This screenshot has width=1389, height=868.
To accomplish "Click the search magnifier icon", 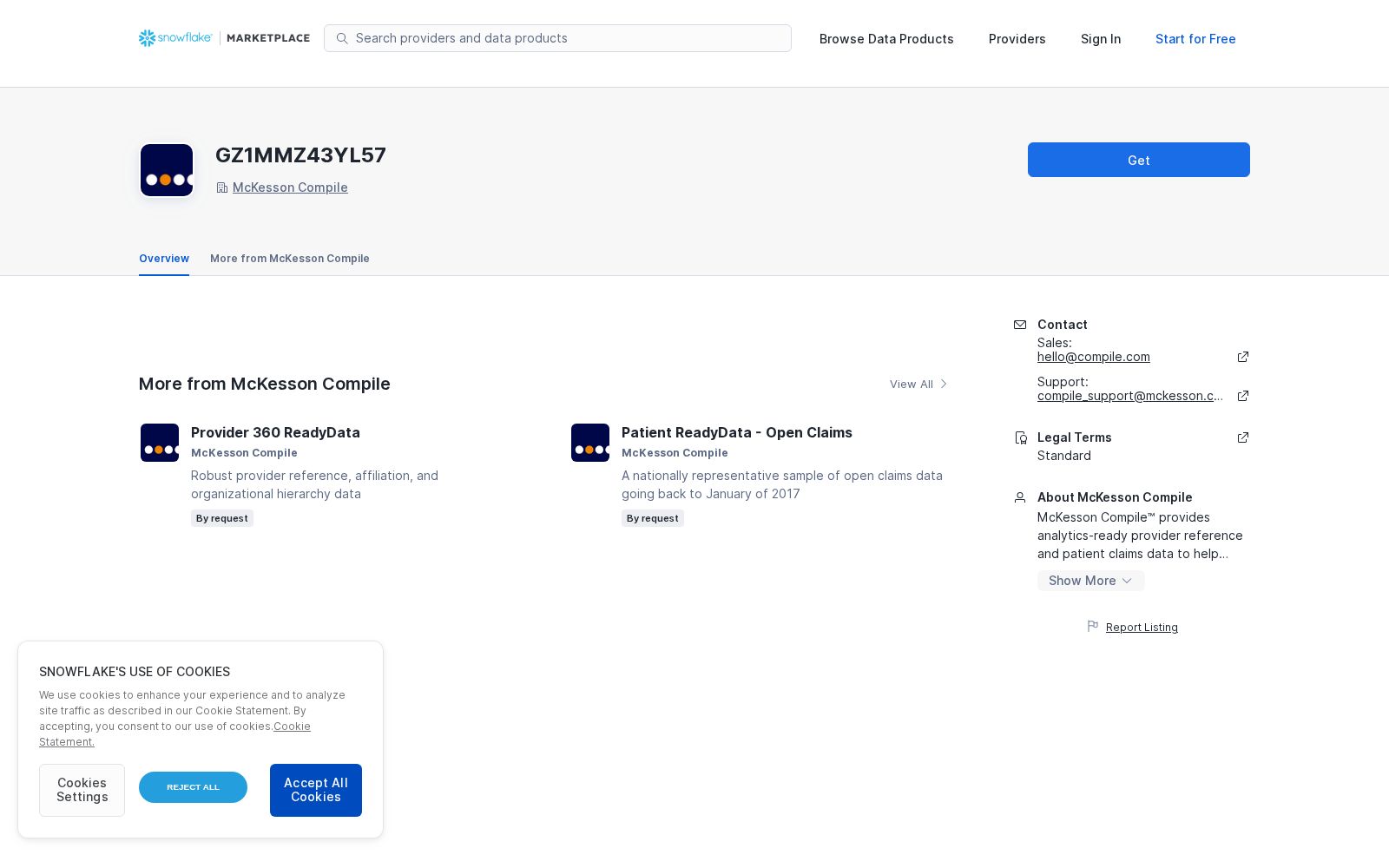I will (342, 38).
